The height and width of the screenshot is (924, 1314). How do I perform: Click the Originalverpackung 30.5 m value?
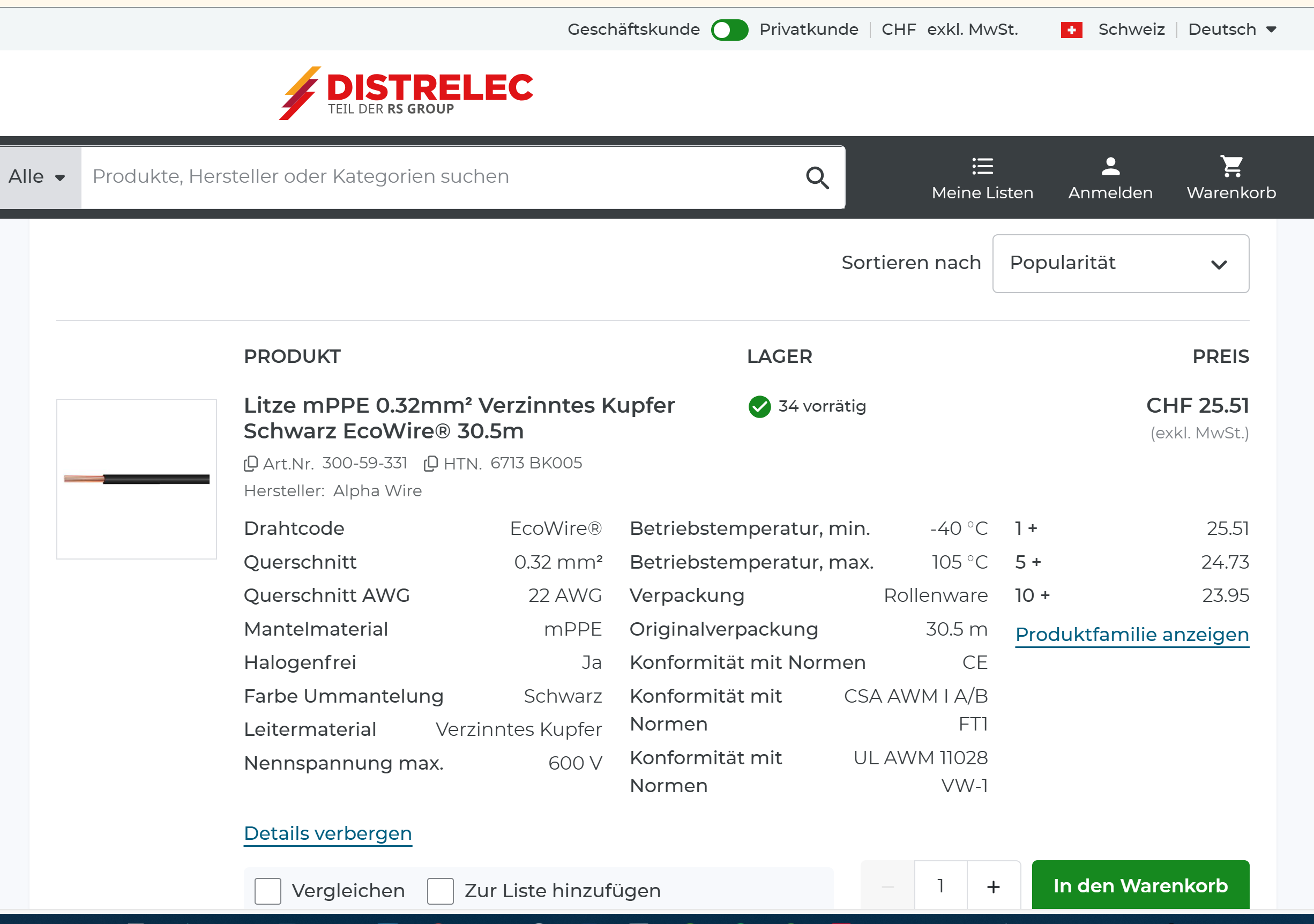[x=957, y=629]
